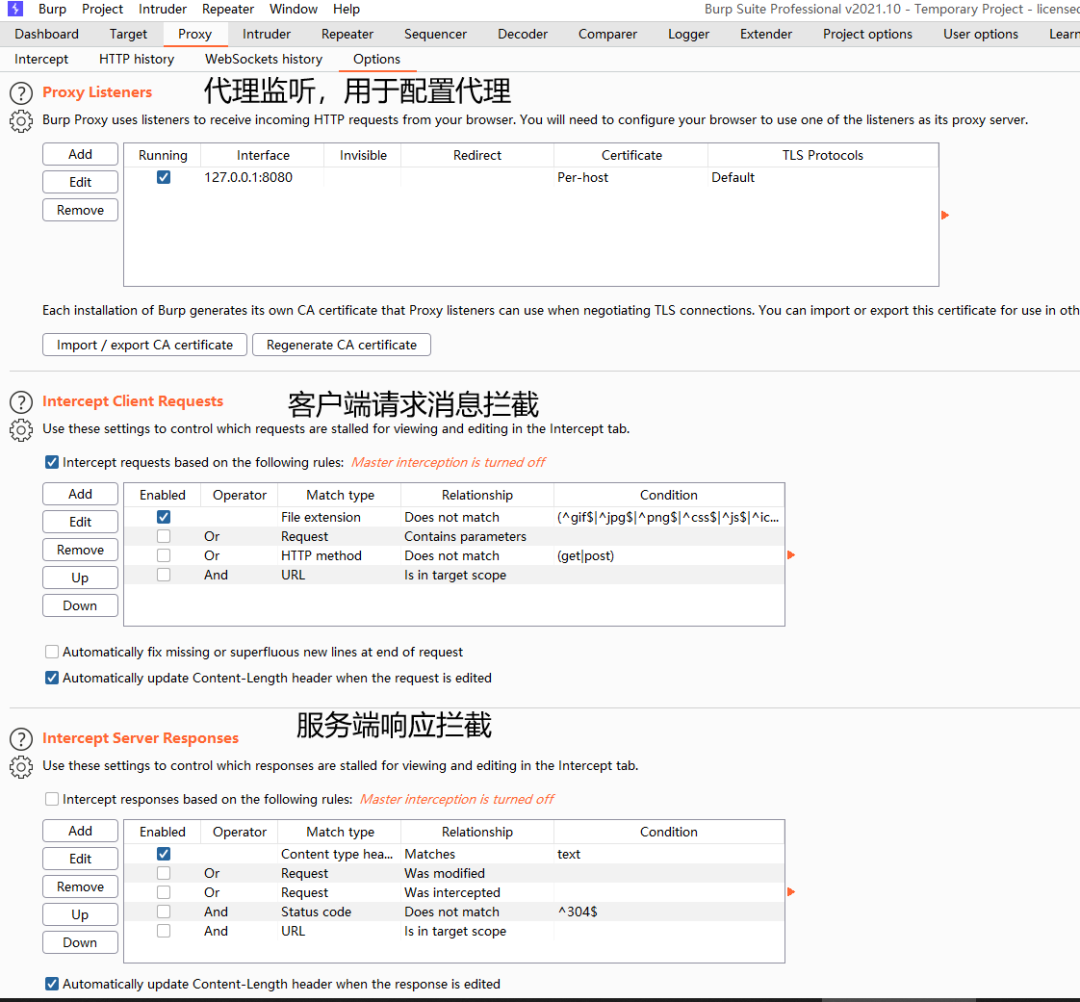Open help for Intercept Server Responses
Image resolution: width=1080 pixels, height=1002 pixels.
(21, 739)
